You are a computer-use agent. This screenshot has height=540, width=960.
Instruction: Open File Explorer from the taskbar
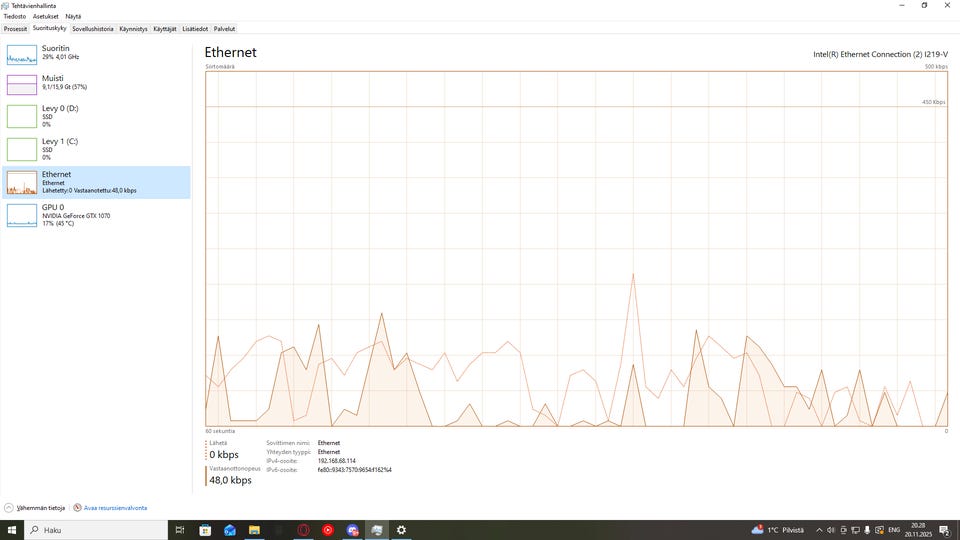pos(254,530)
